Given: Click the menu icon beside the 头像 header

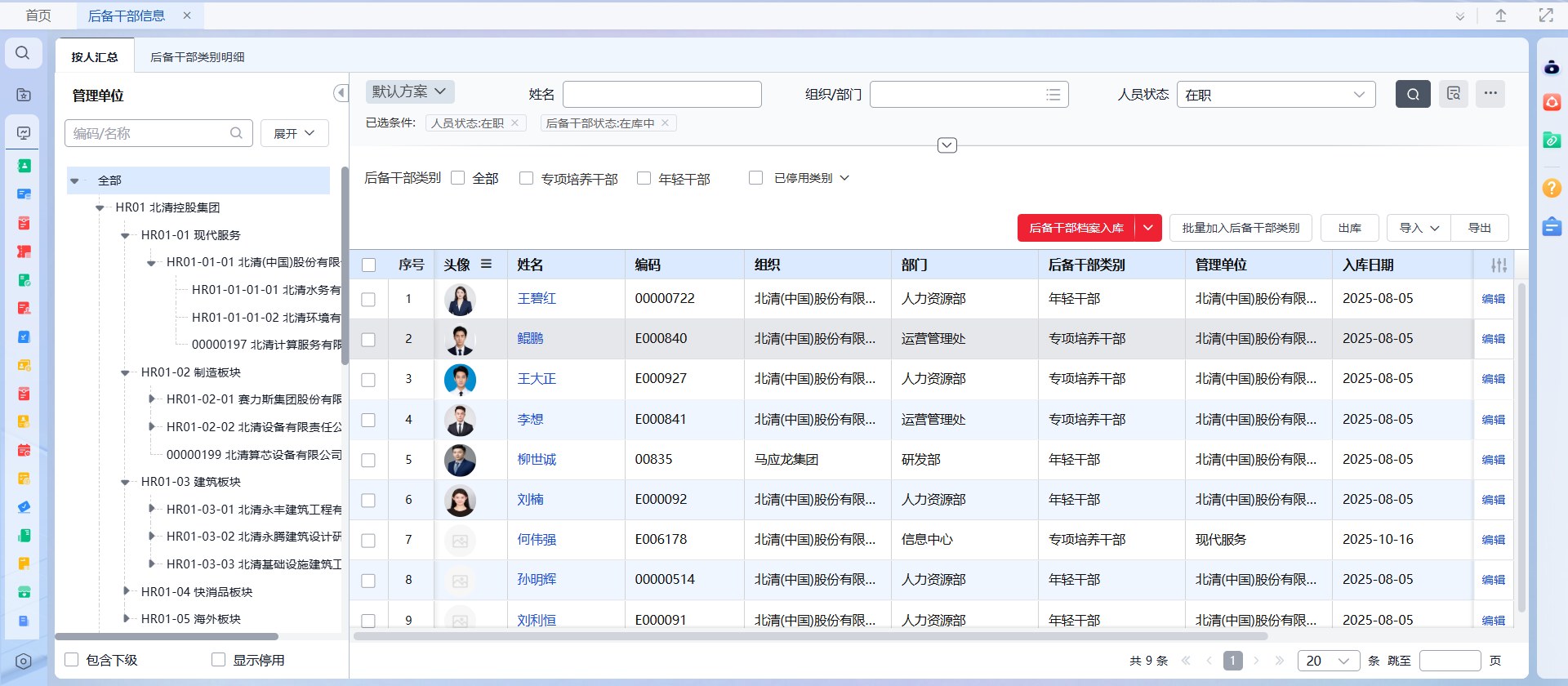Looking at the screenshot, I should pyautogui.click(x=487, y=264).
